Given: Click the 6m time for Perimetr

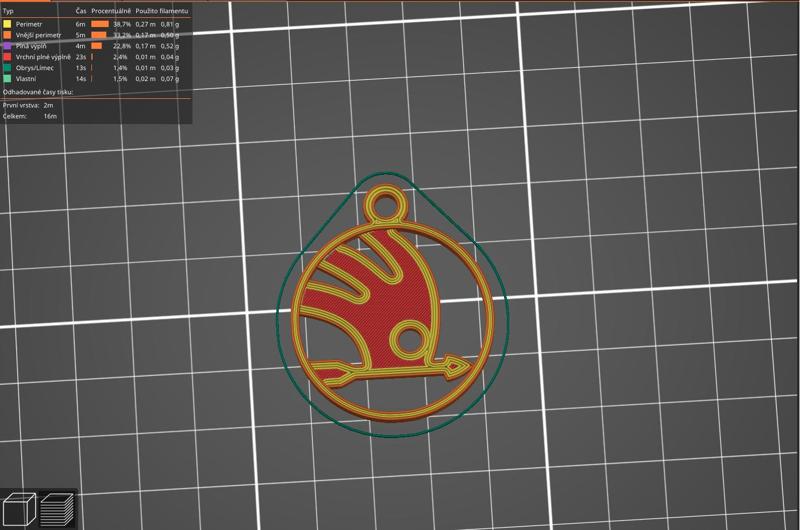Looking at the screenshot, I should tap(81, 24).
